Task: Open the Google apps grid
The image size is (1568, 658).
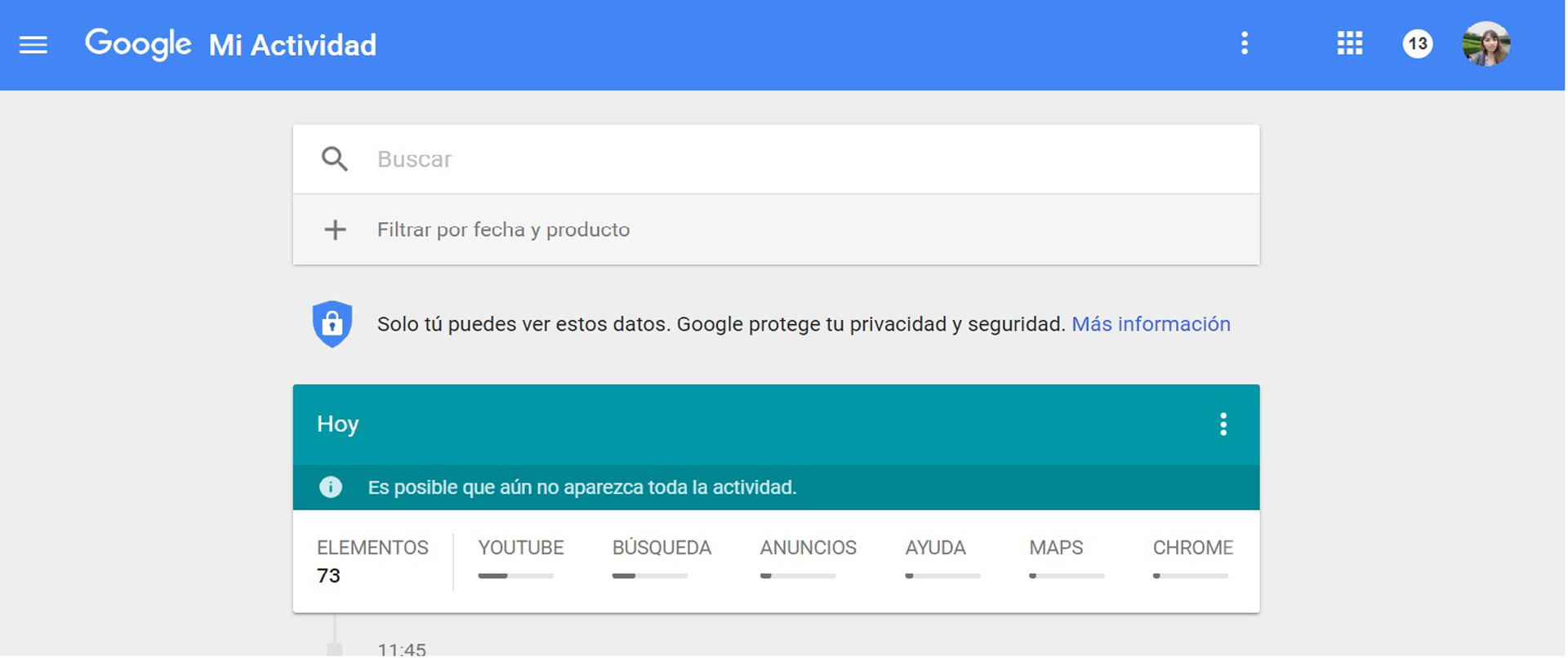Action: point(1349,43)
